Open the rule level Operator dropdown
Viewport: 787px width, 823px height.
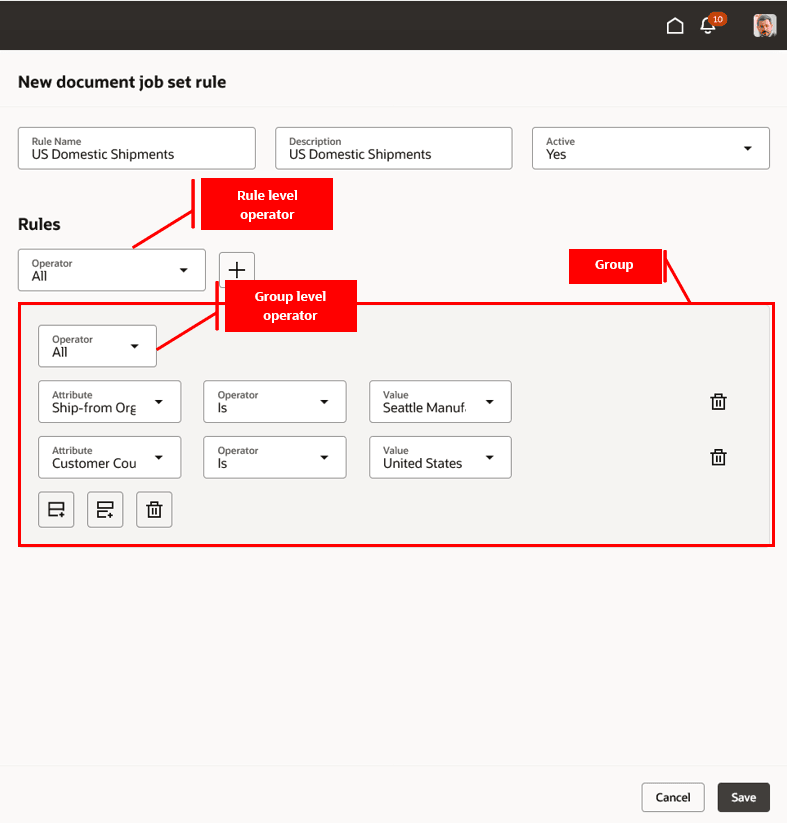coord(112,270)
